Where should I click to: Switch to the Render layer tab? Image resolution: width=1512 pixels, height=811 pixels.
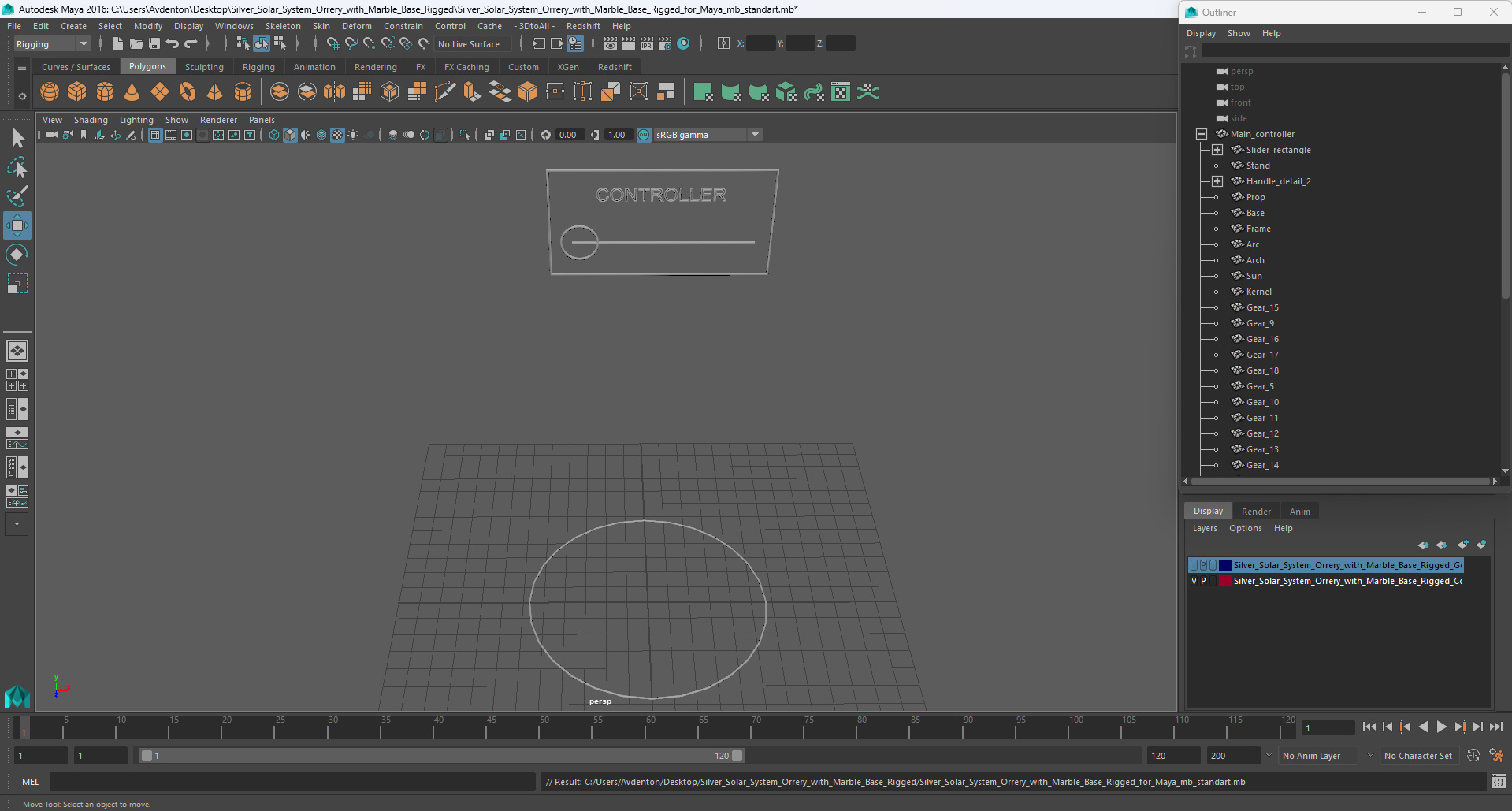1256,512
